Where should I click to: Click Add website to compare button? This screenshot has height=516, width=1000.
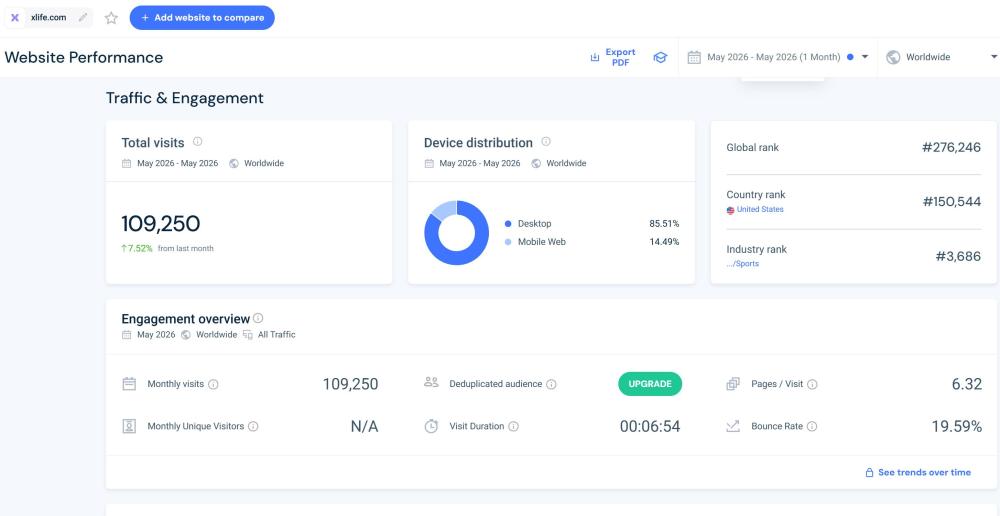pos(202,18)
